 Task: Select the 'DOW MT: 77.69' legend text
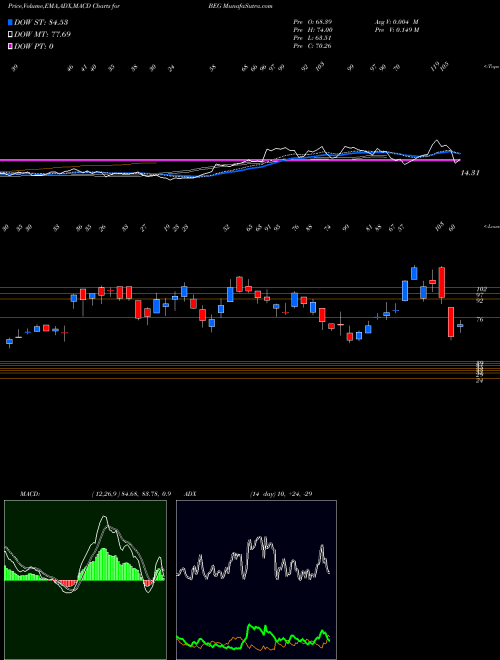pyautogui.click(x=43, y=35)
